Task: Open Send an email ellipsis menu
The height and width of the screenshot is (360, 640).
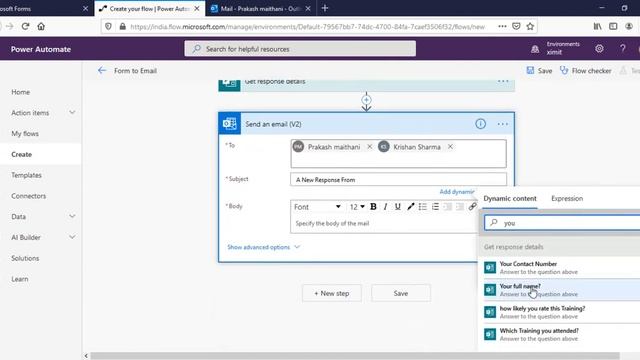Action: (x=502, y=124)
